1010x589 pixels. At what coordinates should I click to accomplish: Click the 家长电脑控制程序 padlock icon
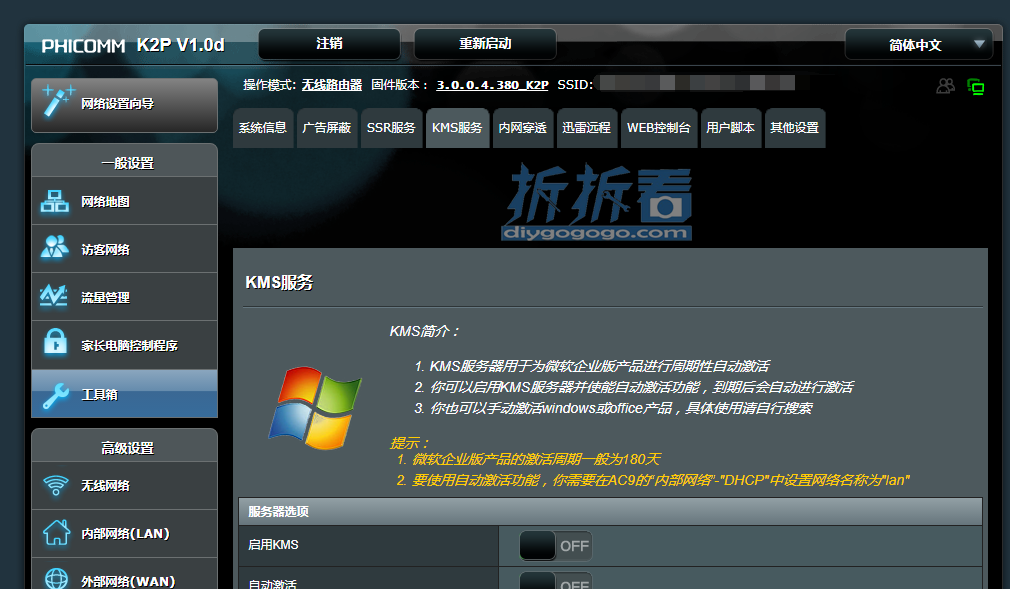(55, 342)
